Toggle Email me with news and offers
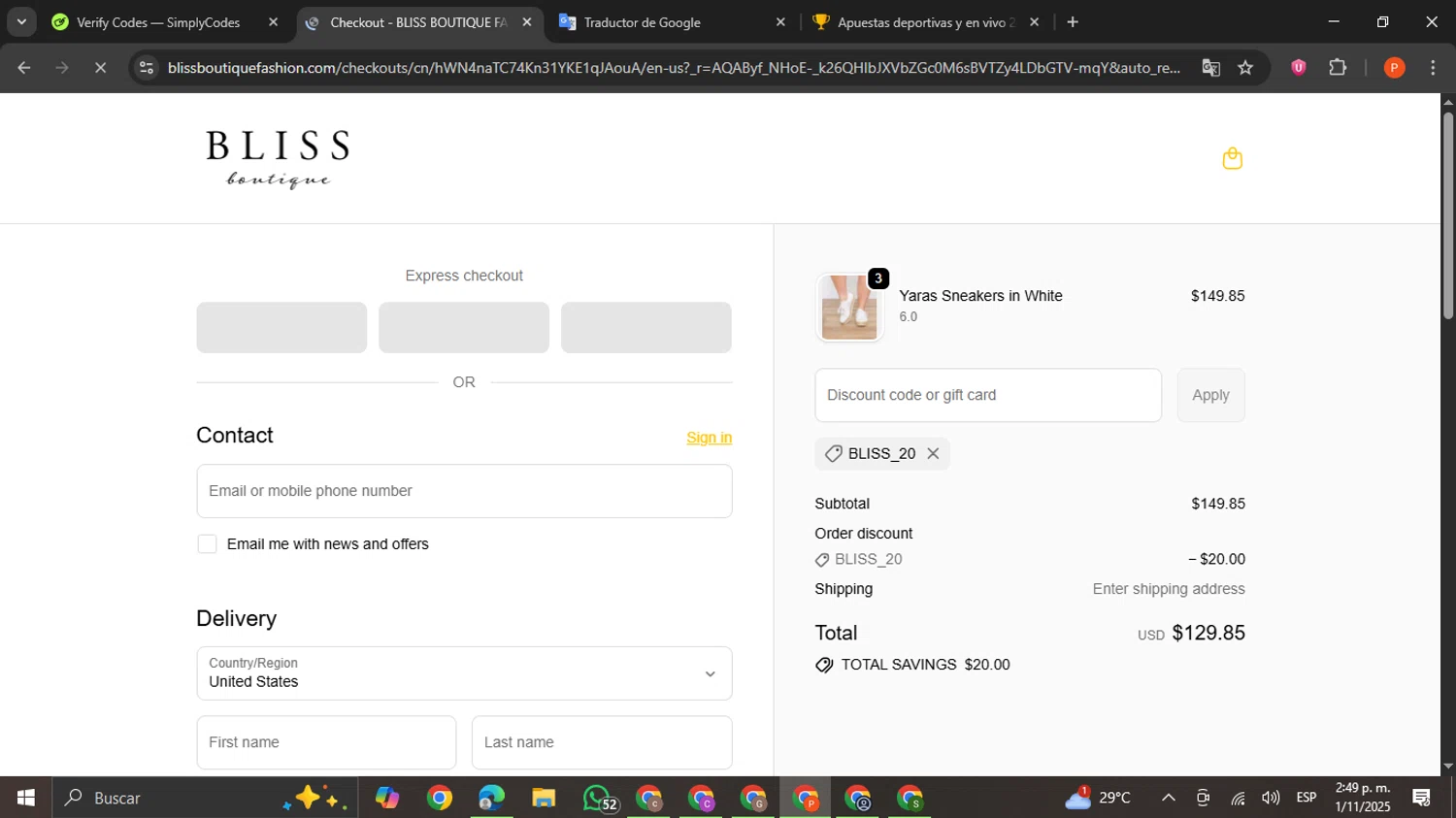Viewport: 1456px width, 818px height. (207, 544)
